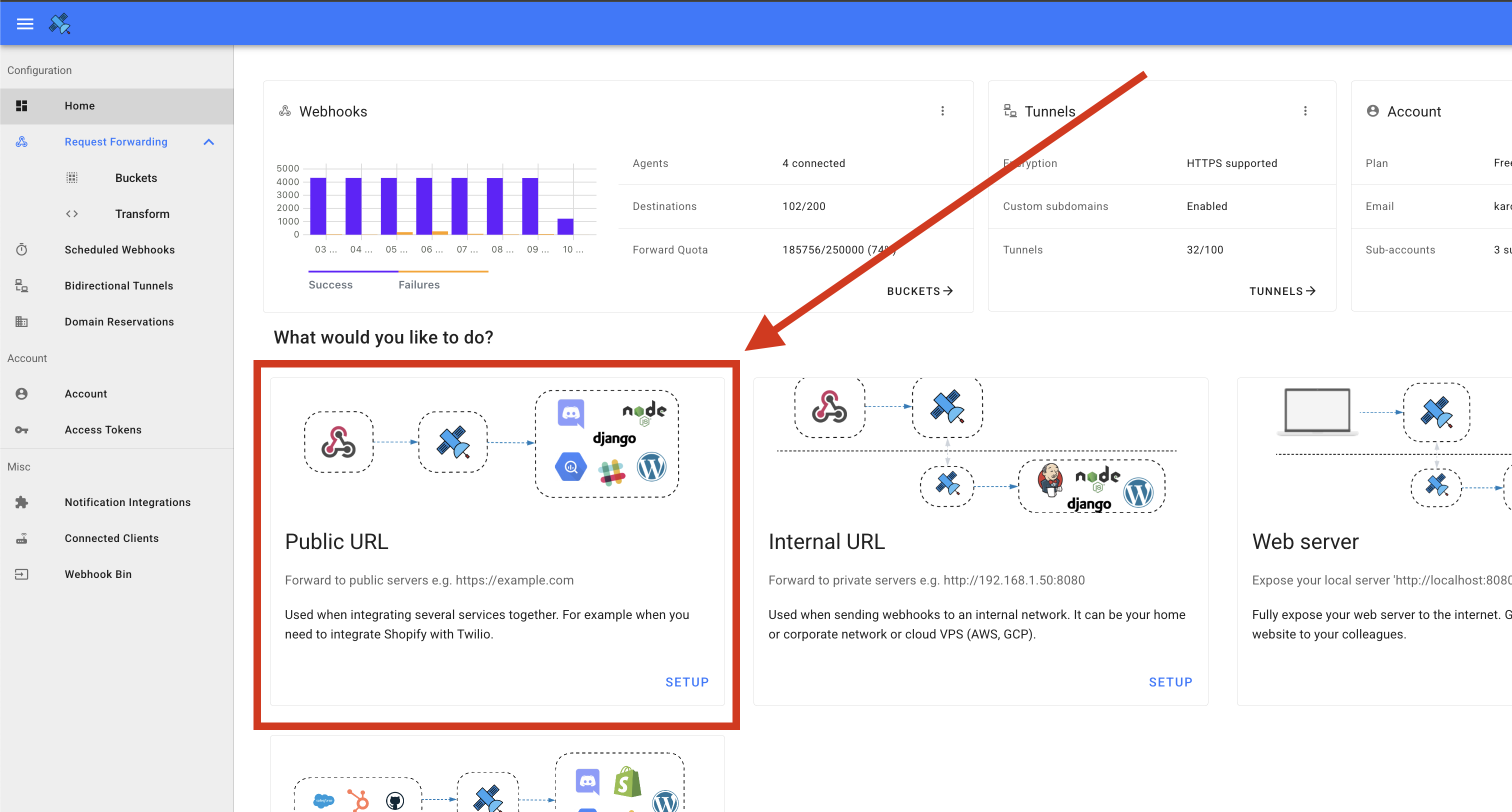Open the hamburger navigation menu

pyautogui.click(x=24, y=23)
